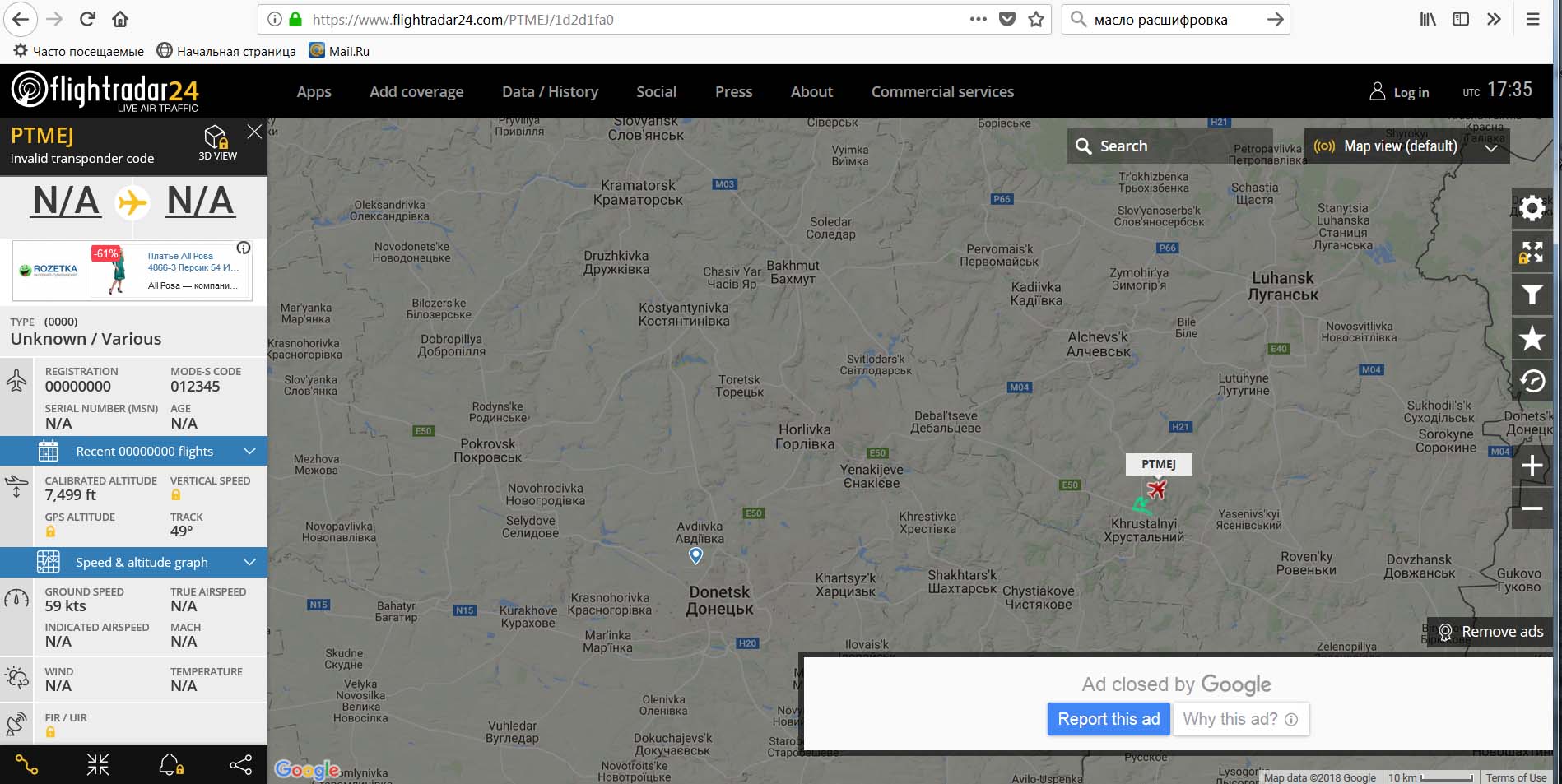Open the Map view (default) dropdown
This screenshot has width=1562, height=784.
(1406, 146)
